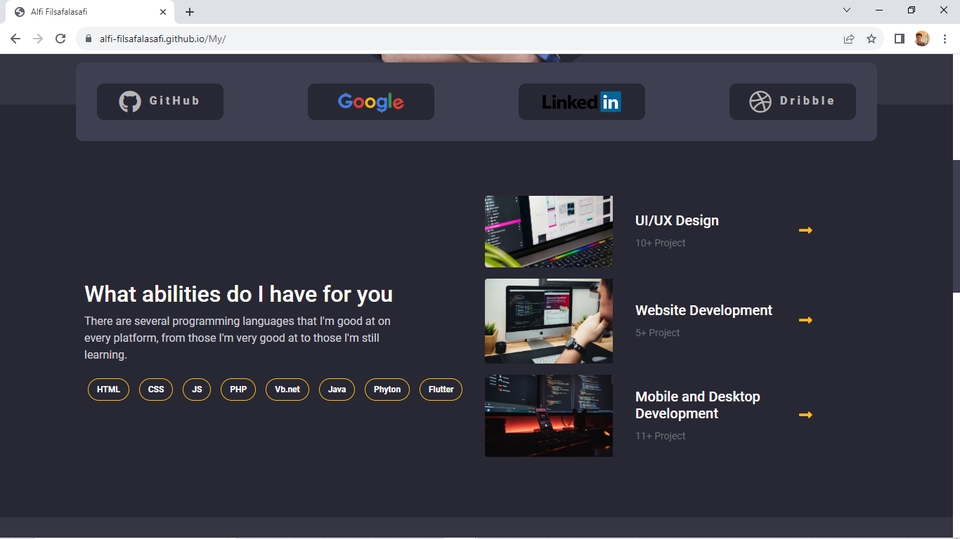Screen dimensions: 960x539
Task: Click the '5+ Project' text
Action: tap(657, 333)
